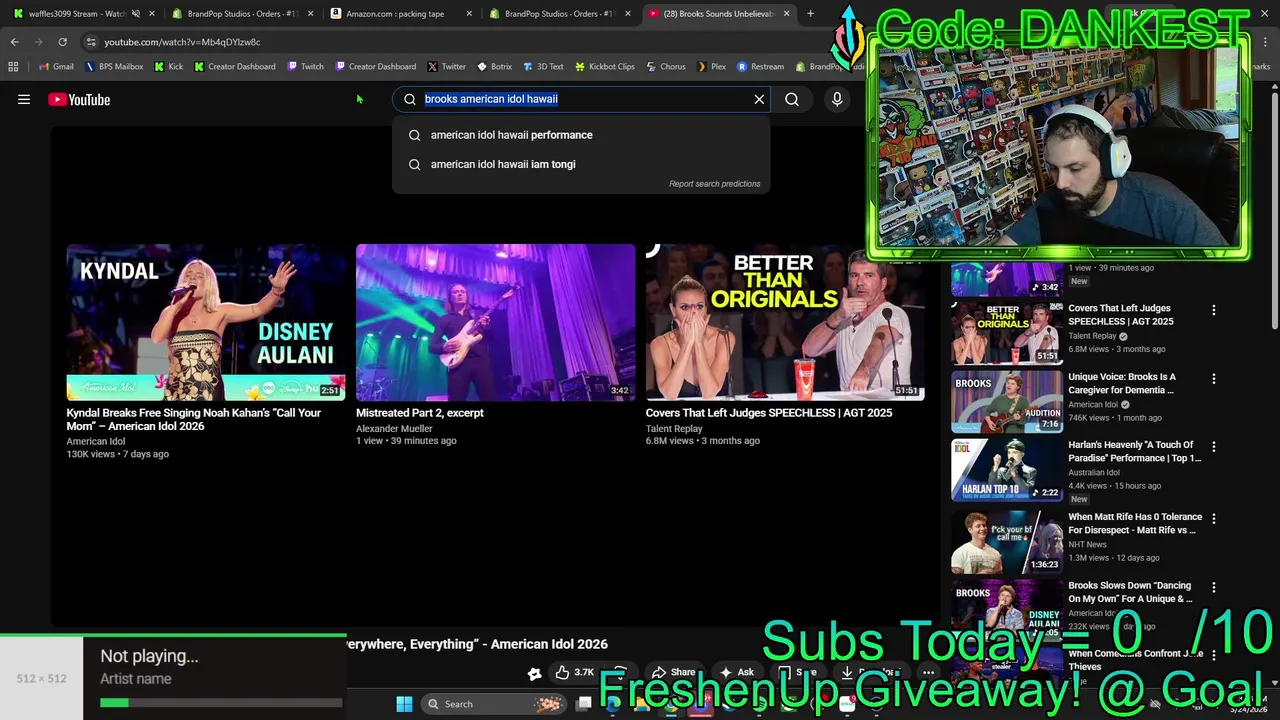Go back with the browser back arrow
The height and width of the screenshot is (720, 1280).
(14, 42)
